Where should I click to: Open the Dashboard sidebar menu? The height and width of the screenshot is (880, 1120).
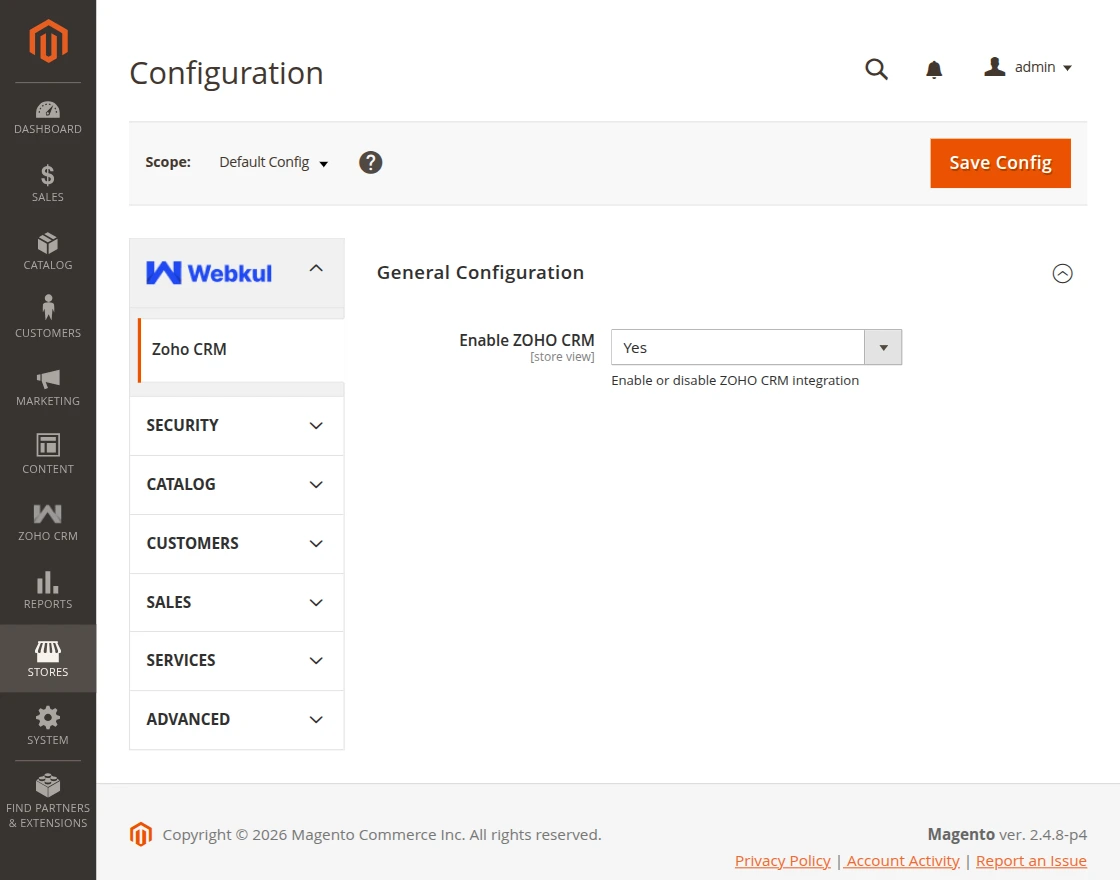(48, 118)
